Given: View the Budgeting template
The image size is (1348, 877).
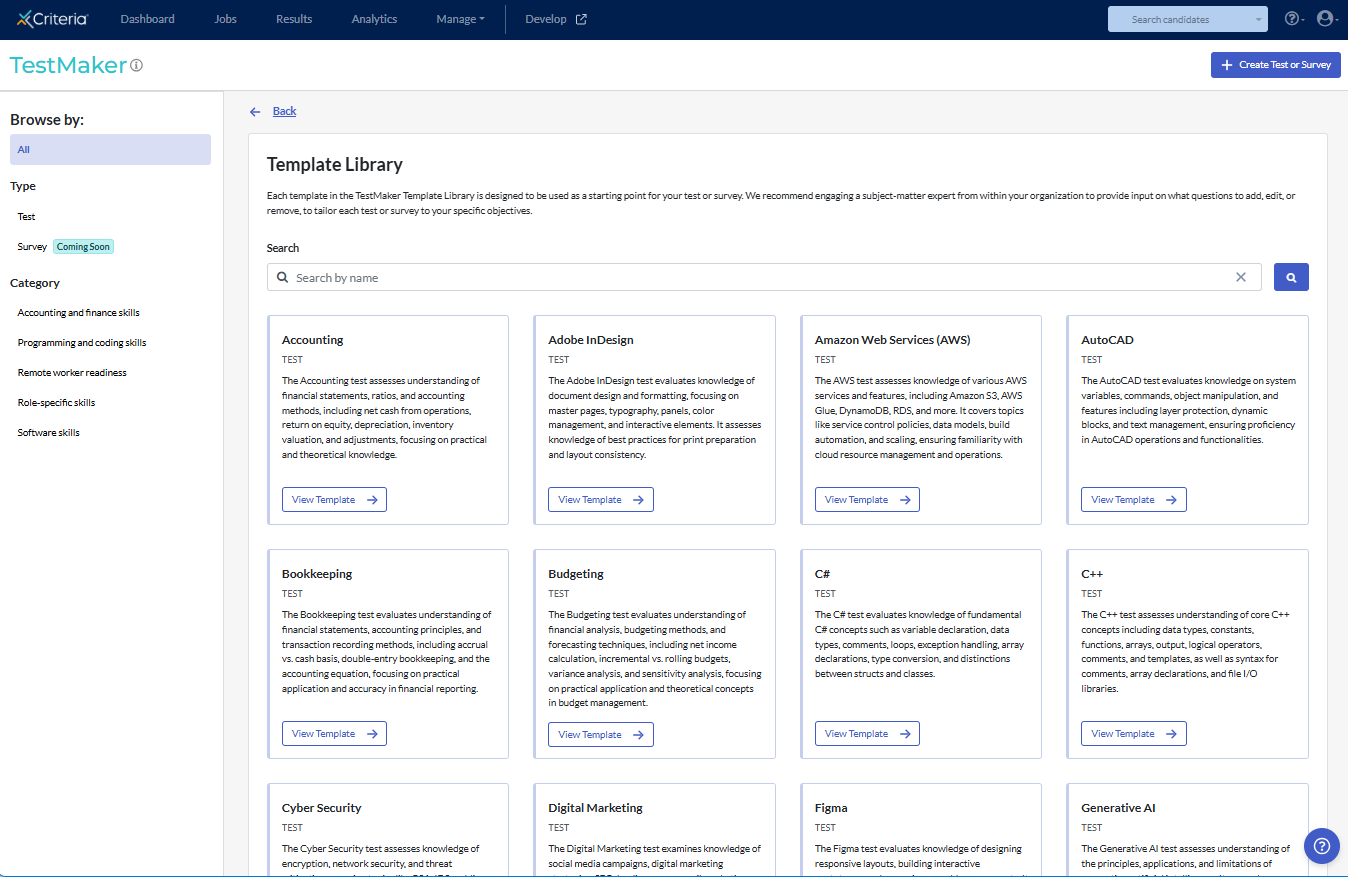Looking at the screenshot, I should [x=601, y=734].
